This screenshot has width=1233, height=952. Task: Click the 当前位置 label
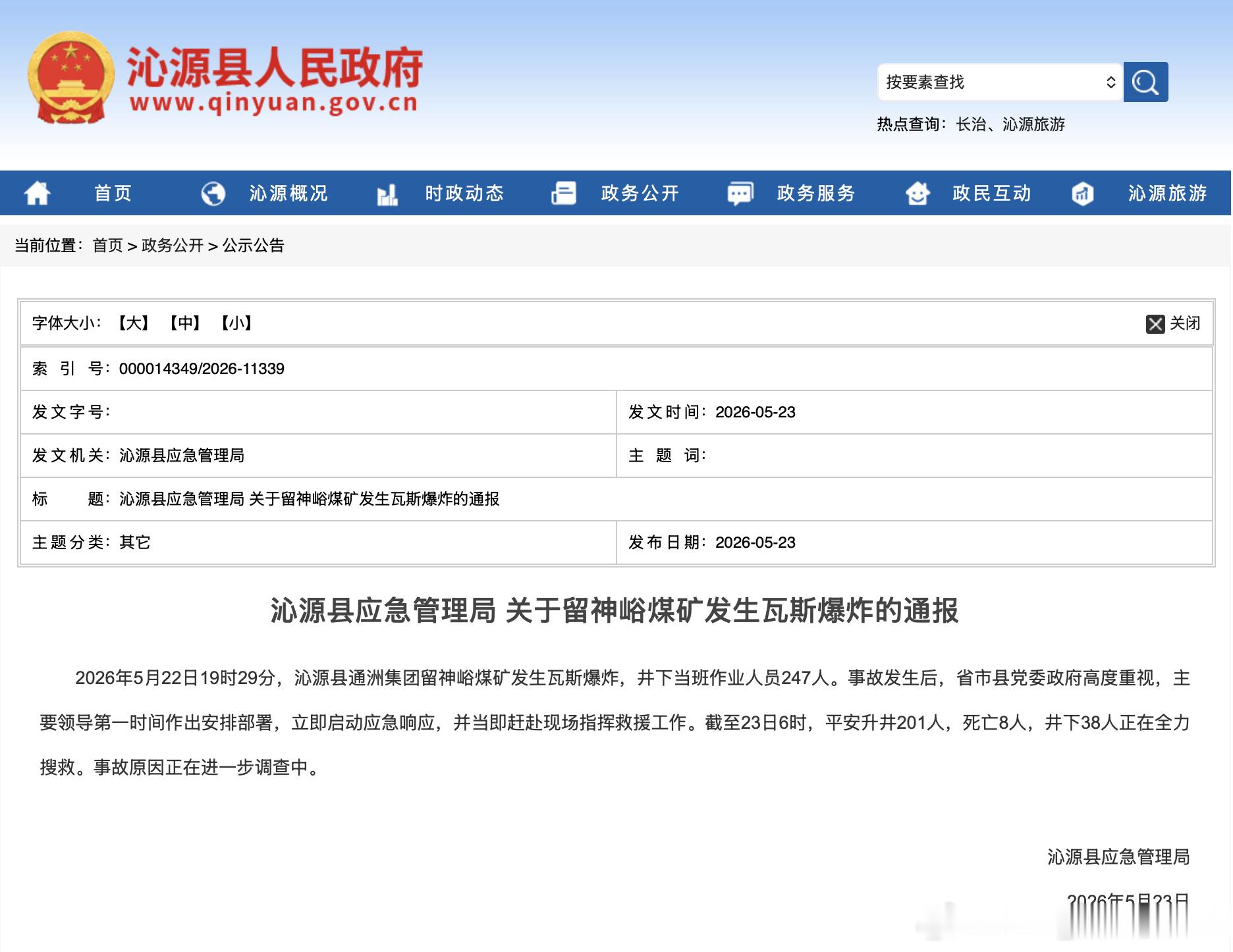click(49, 246)
